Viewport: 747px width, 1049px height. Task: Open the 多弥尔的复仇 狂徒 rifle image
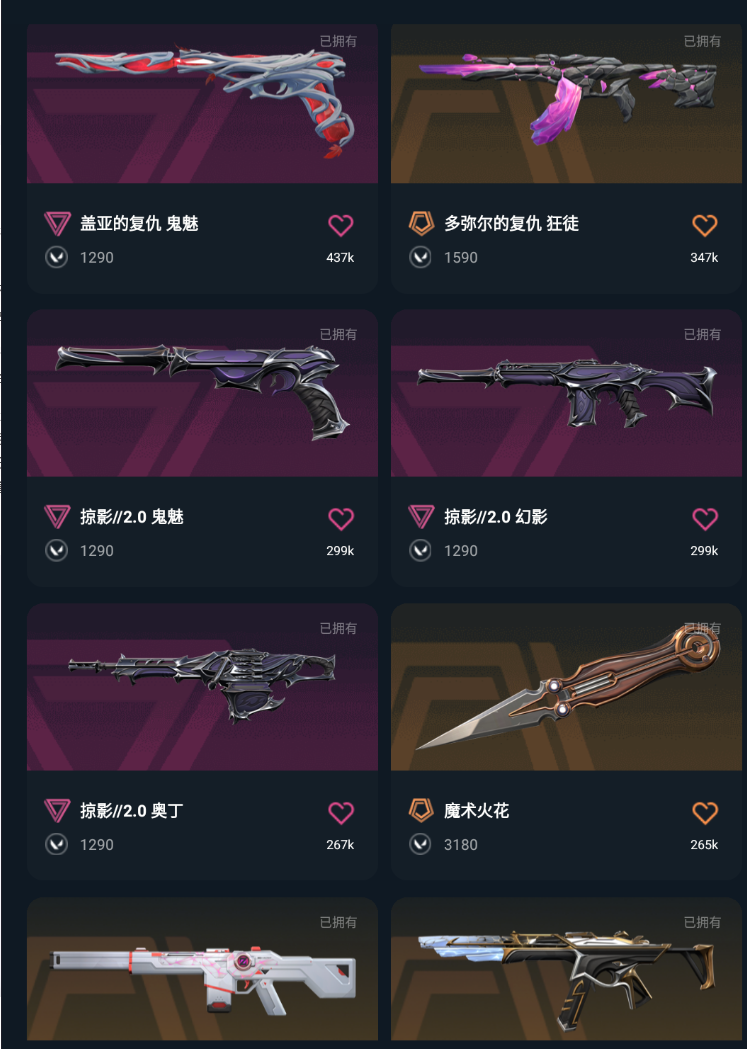[x=566, y=104]
